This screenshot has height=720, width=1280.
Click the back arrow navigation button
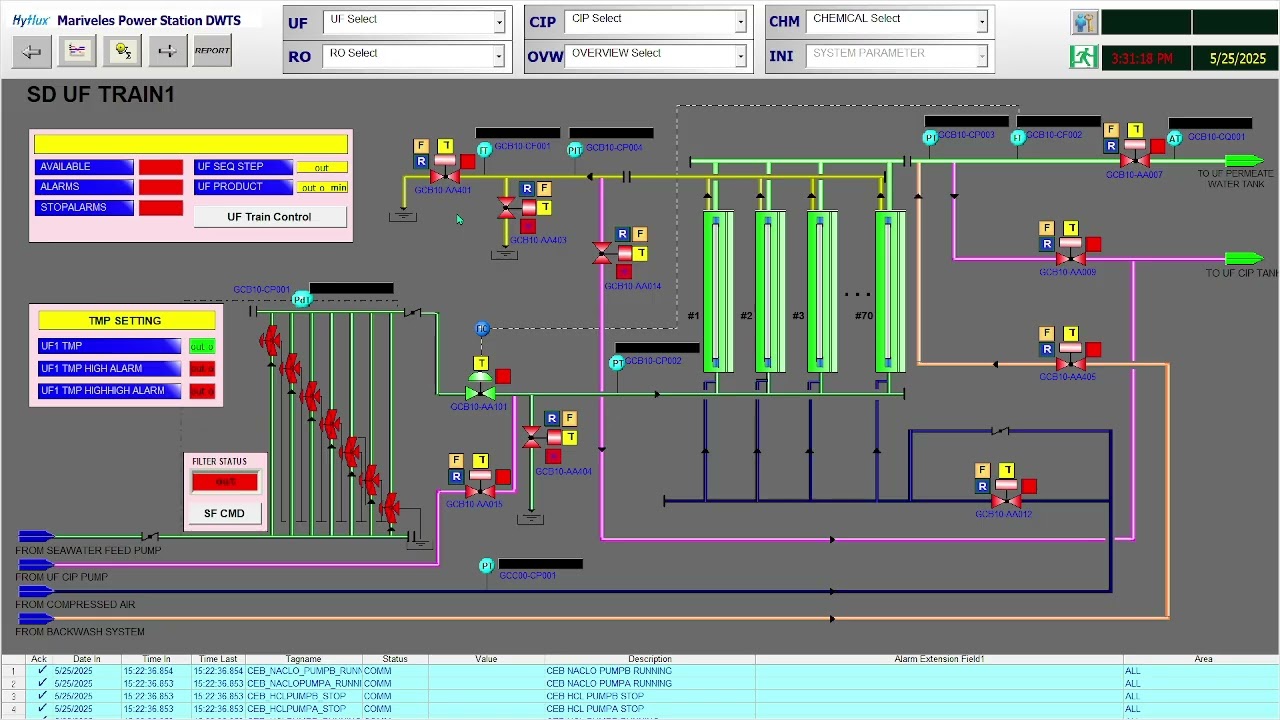coord(32,51)
